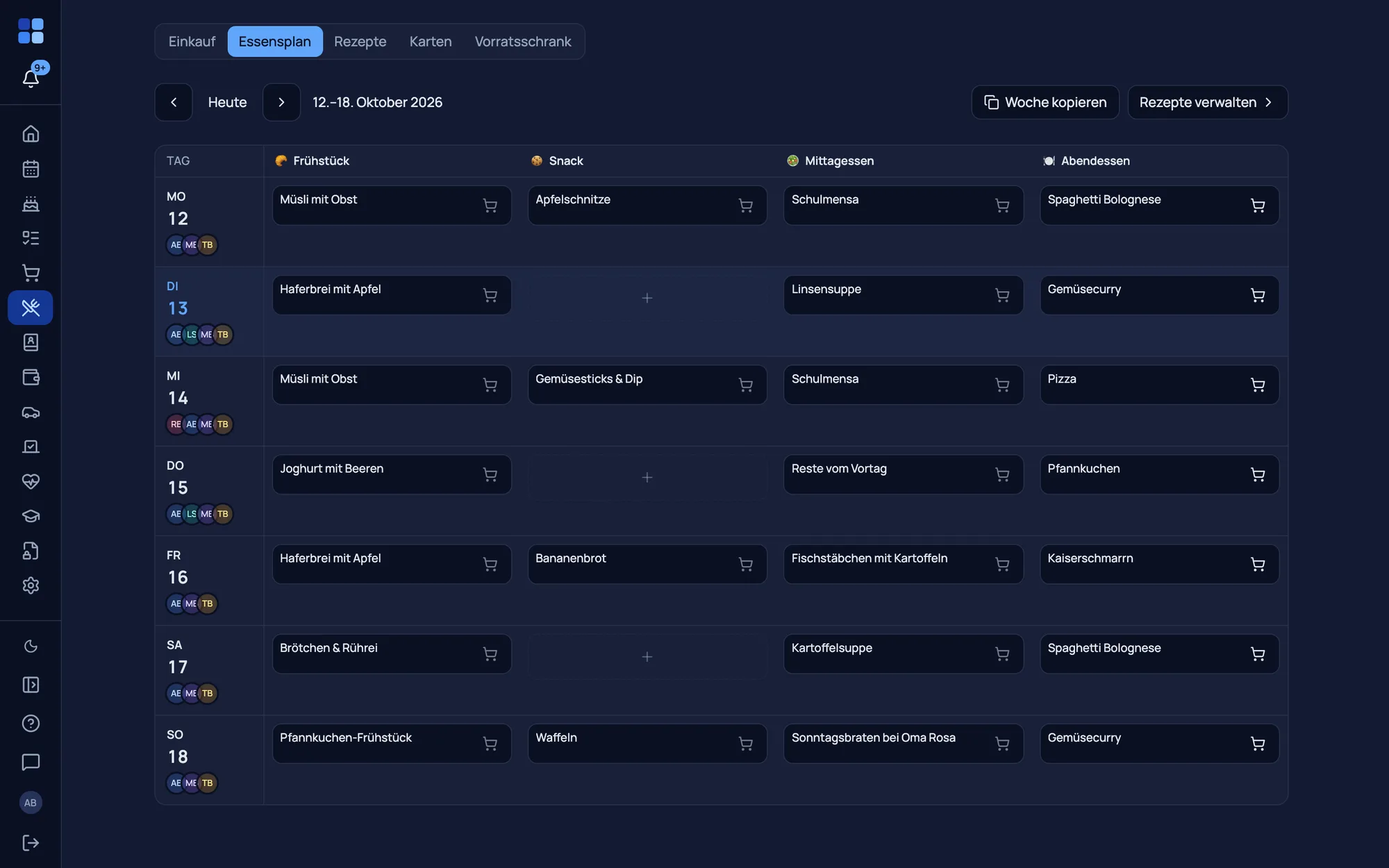Screen dimensions: 1389x868
Task: Open the heart health icon in sidebar
Action: [31, 481]
